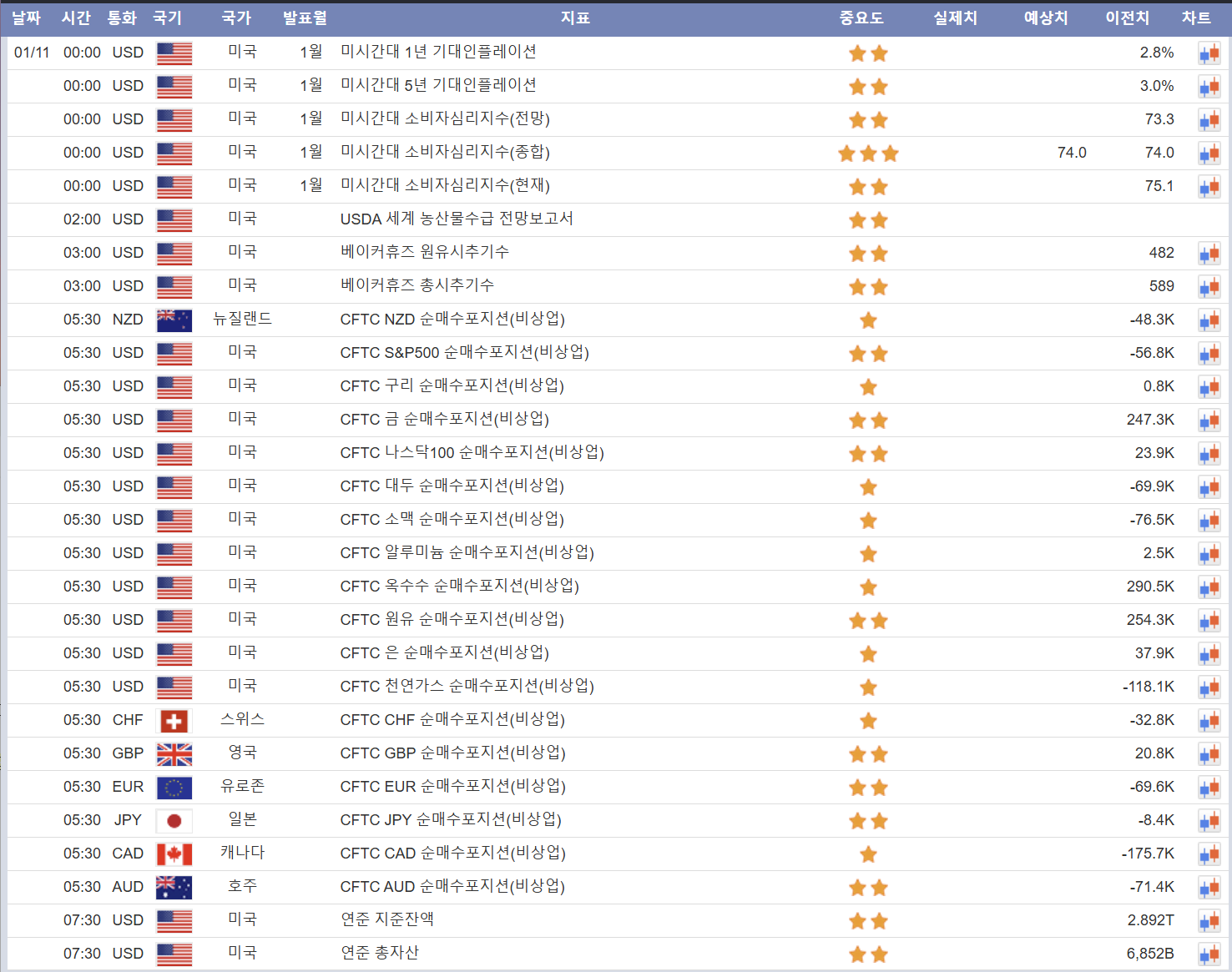Click the New Zealand flag icon
The image size is (1232, 972).
[174, 320]
